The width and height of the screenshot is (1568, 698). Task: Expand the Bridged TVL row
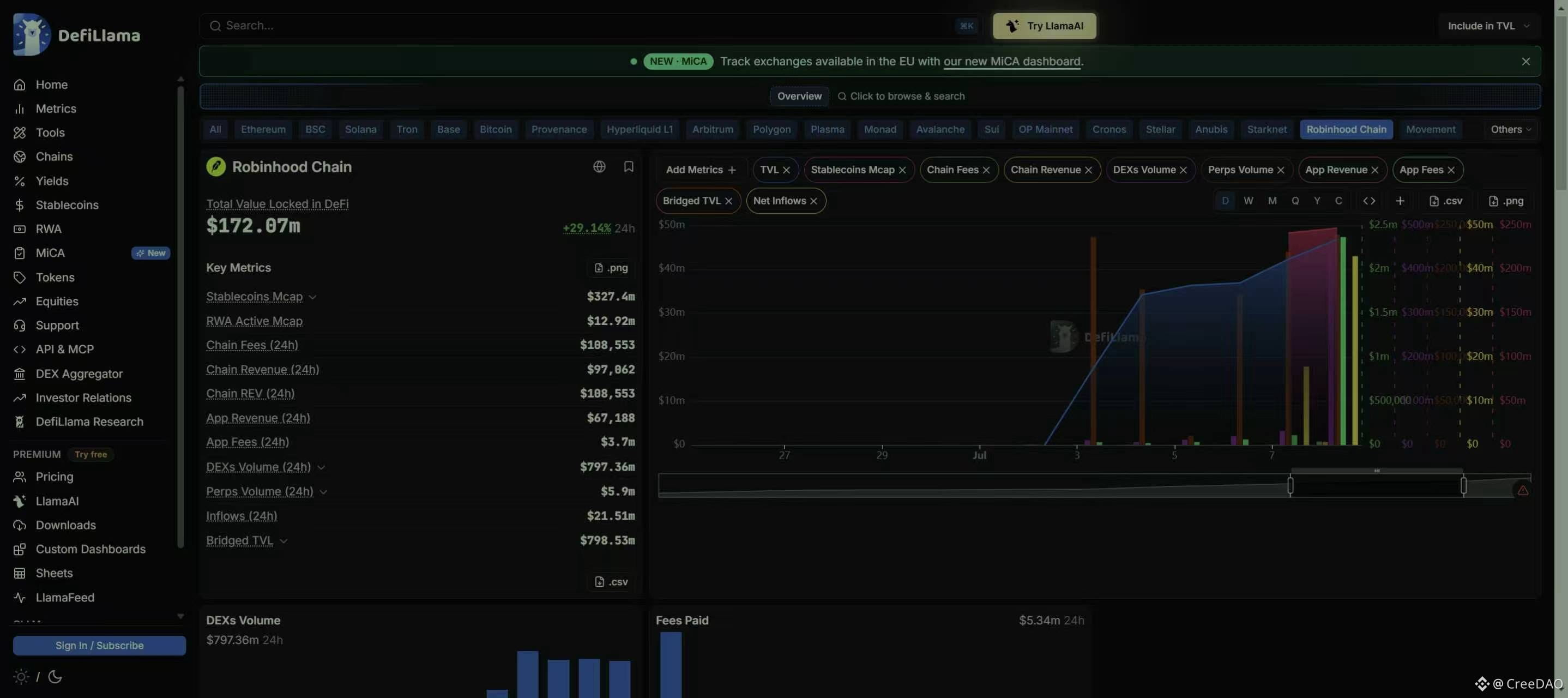coord(283,541)
